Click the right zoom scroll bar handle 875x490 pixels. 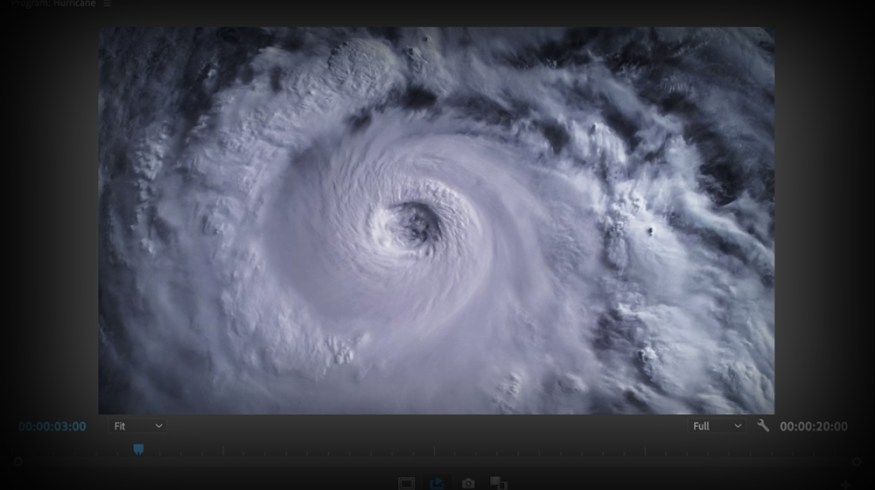pos(856,462)
